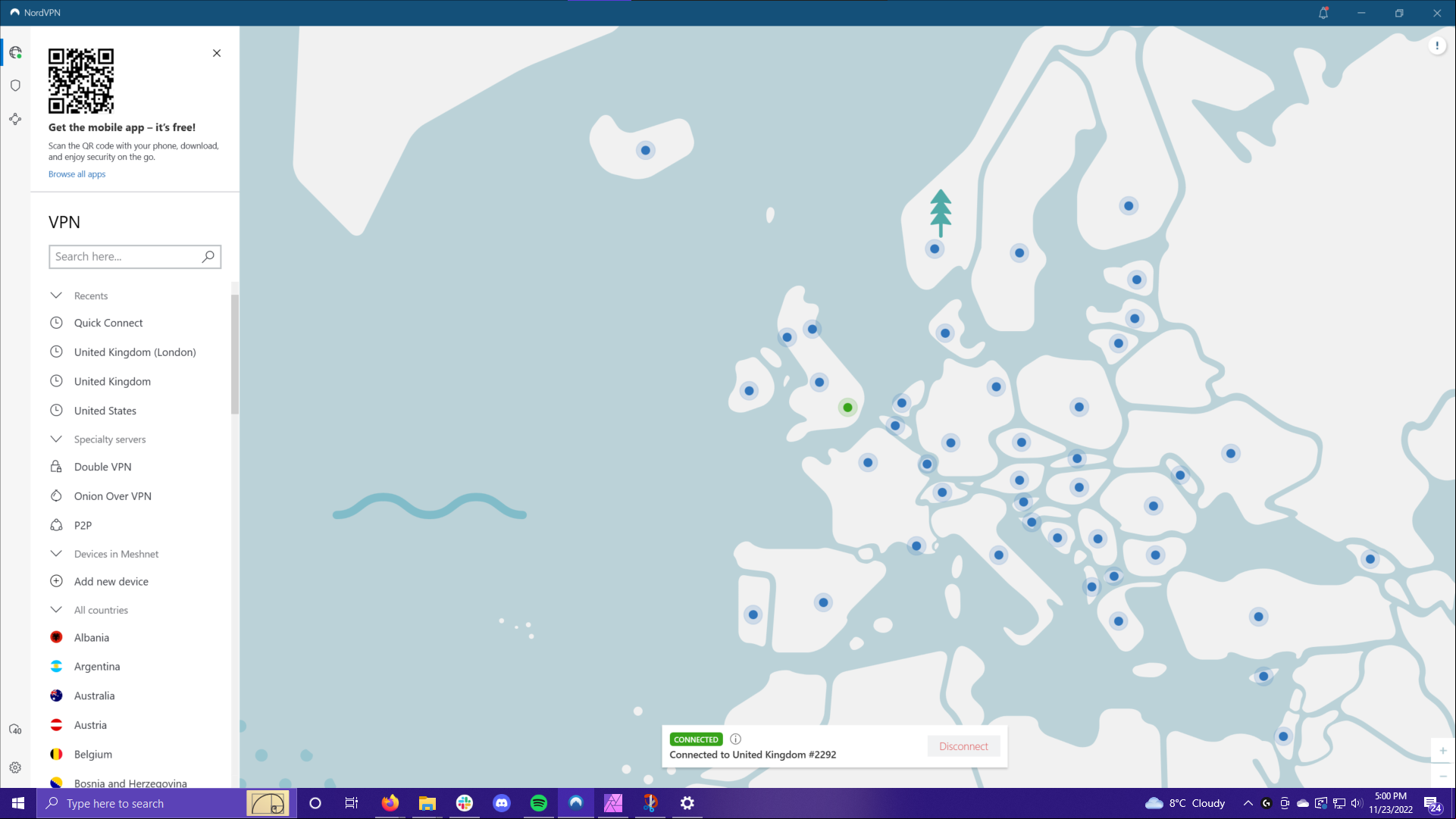
Task: Click the Norway server pin near tree
Action: coord(935,249)
